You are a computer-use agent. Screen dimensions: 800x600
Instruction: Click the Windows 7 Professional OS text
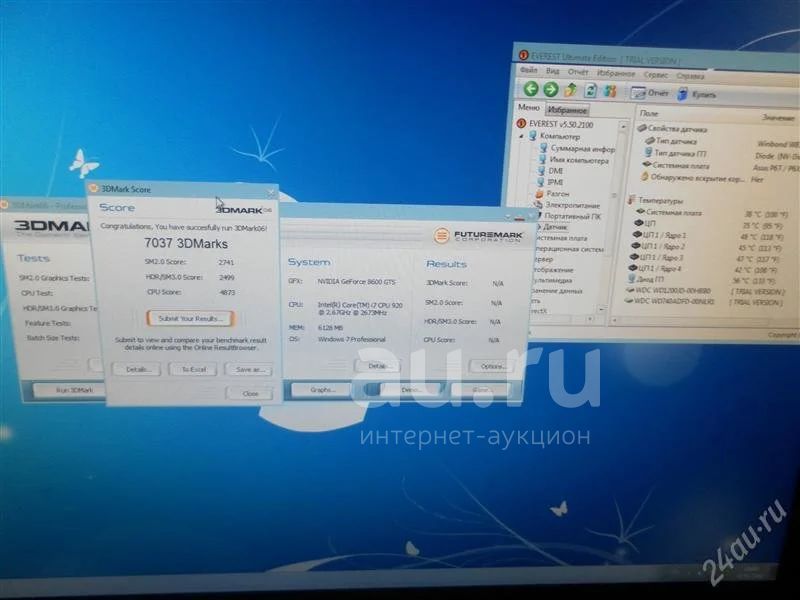point(352,339)
